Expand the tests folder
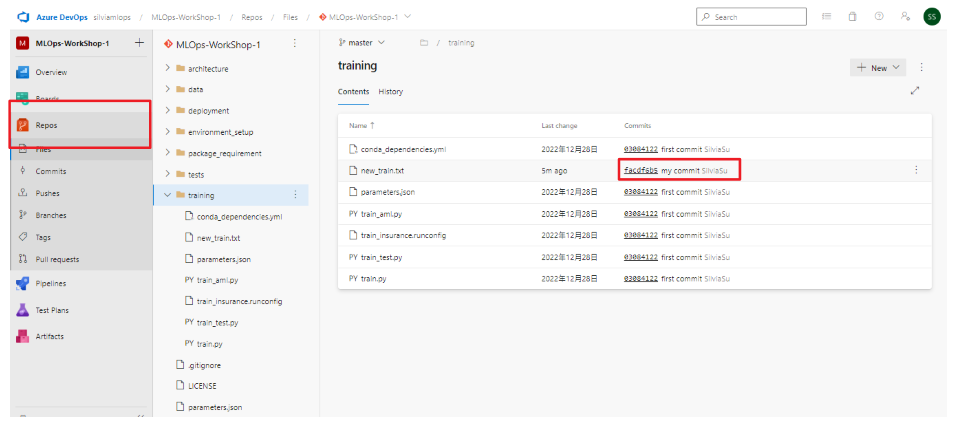967x422 pixels. point(167,175)
